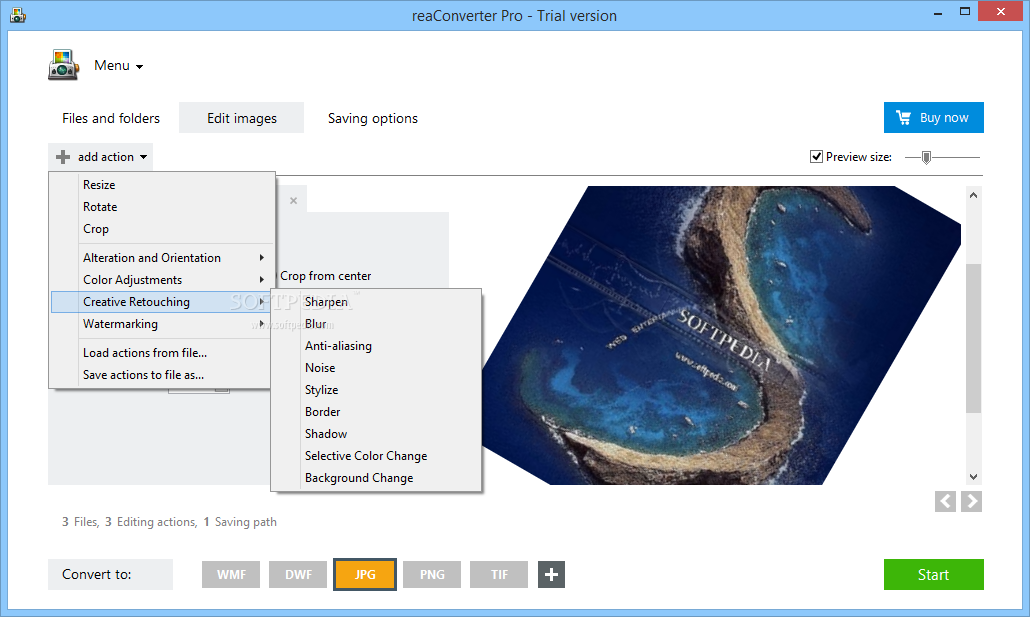Select PNG output format
Screen dimensions: 1030x617
click(x=432, y=575)
